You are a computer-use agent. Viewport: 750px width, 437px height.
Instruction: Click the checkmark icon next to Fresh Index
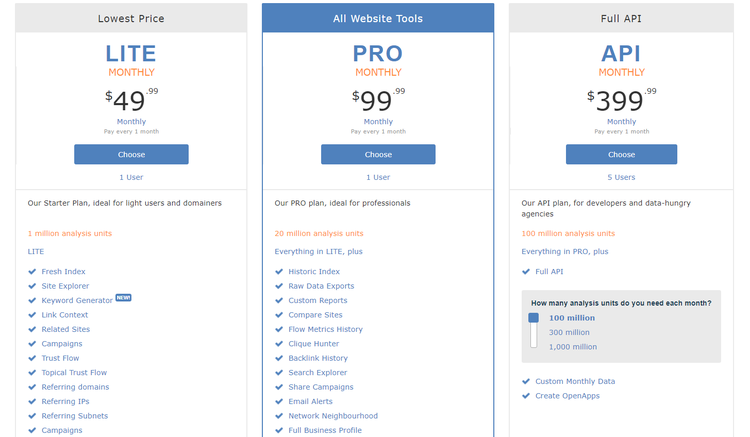(32, 272)
